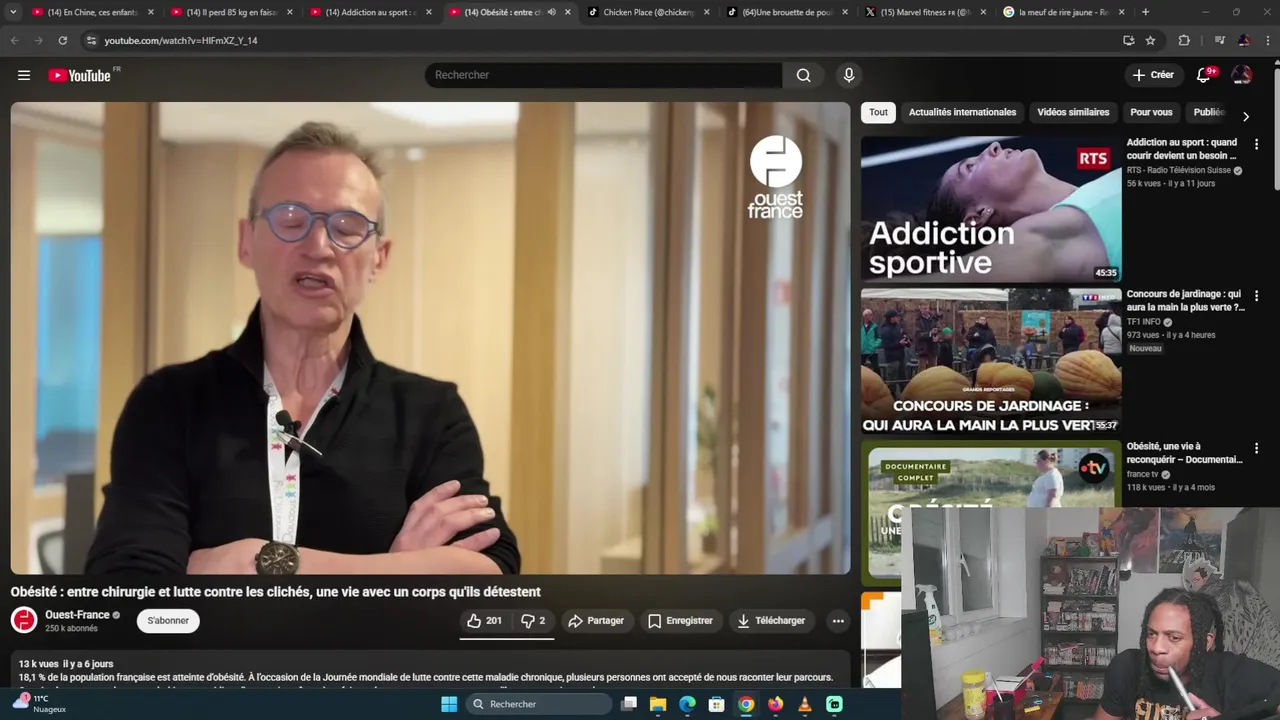The width and height of the screenshot is (1280, 720).
Task: Switch to la meuf de rire jaune tab
Action: click(x=1063, y=12)
